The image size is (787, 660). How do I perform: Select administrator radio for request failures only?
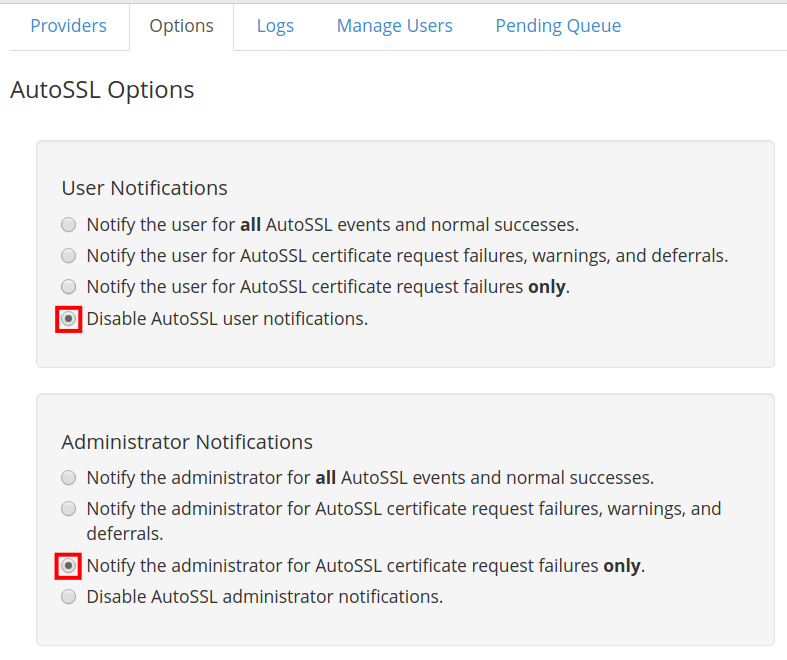pos(68,565)
